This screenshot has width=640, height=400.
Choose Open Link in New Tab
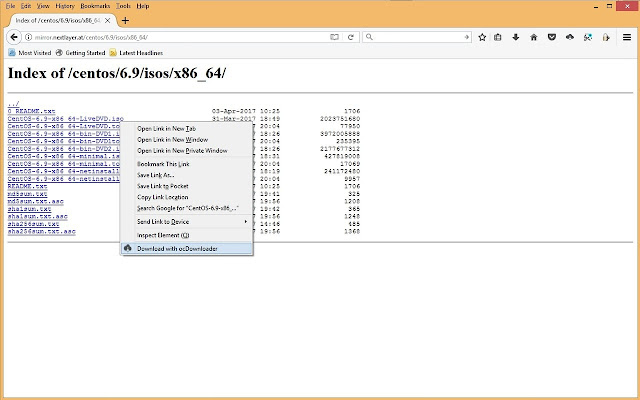187,129
